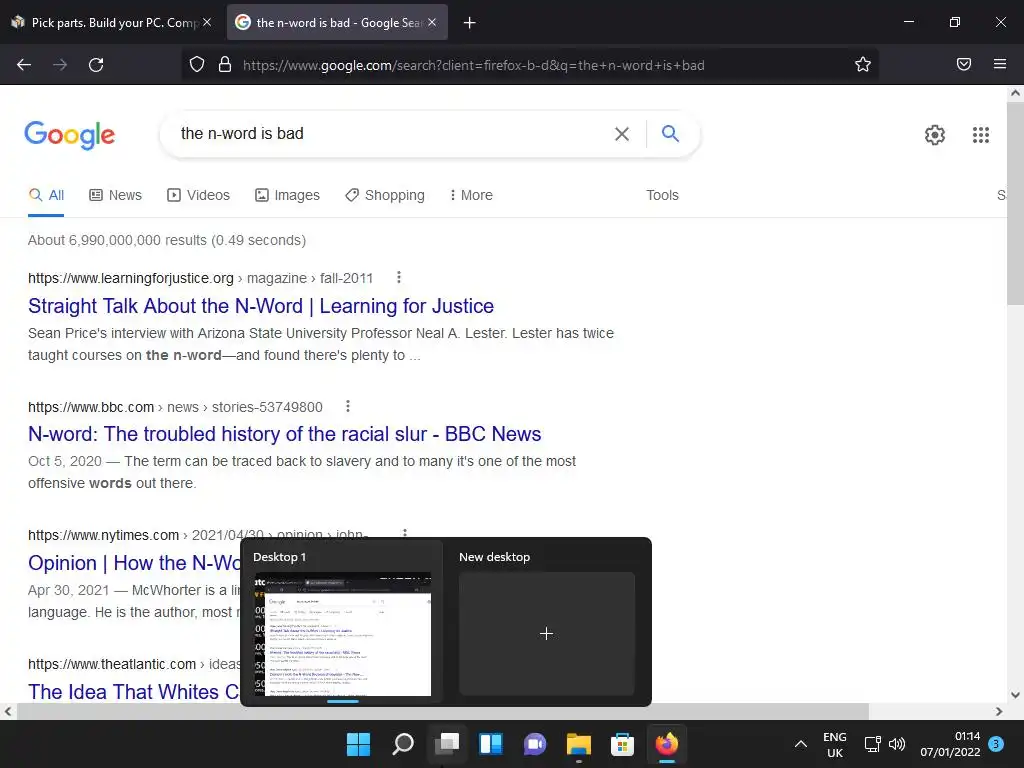Open the notification count badge
The width and height of the screenshot is (1024, 768).
(996, 744)
